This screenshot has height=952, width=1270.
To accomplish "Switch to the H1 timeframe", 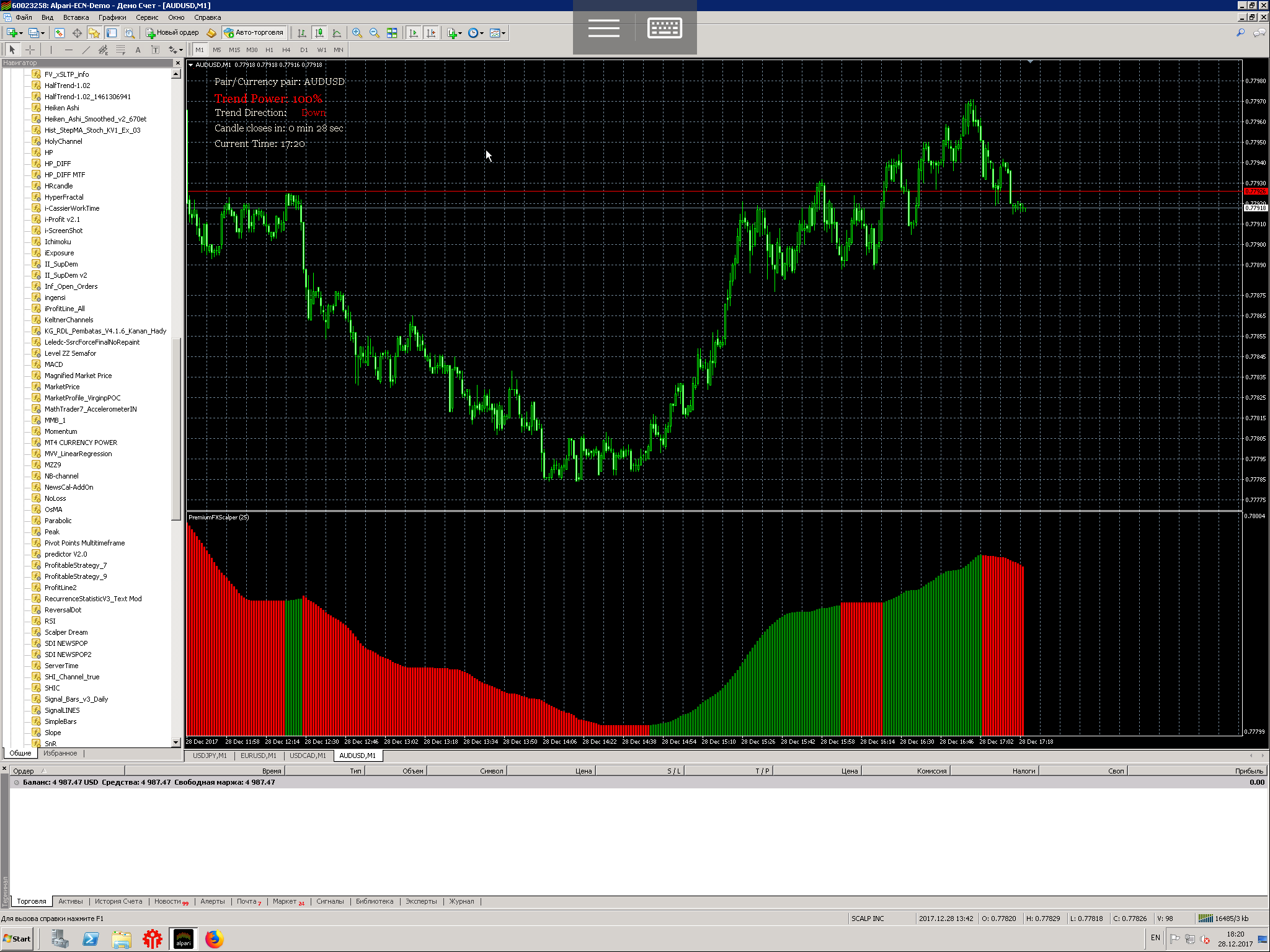I will point(269,50).
